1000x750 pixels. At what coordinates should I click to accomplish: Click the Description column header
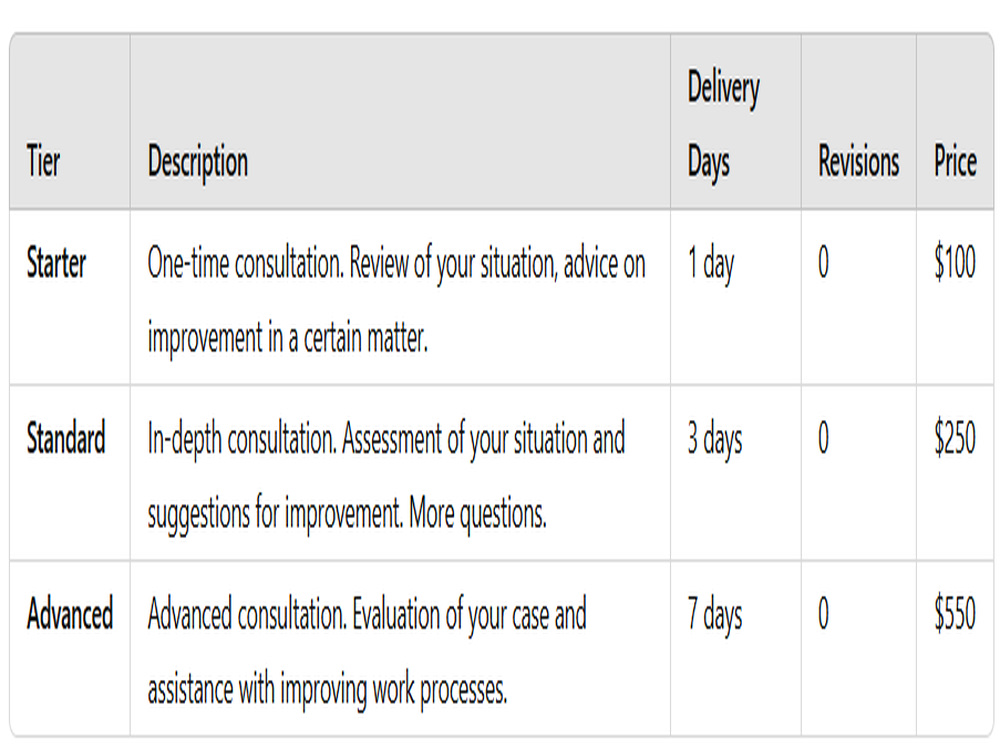click(198, 163)
